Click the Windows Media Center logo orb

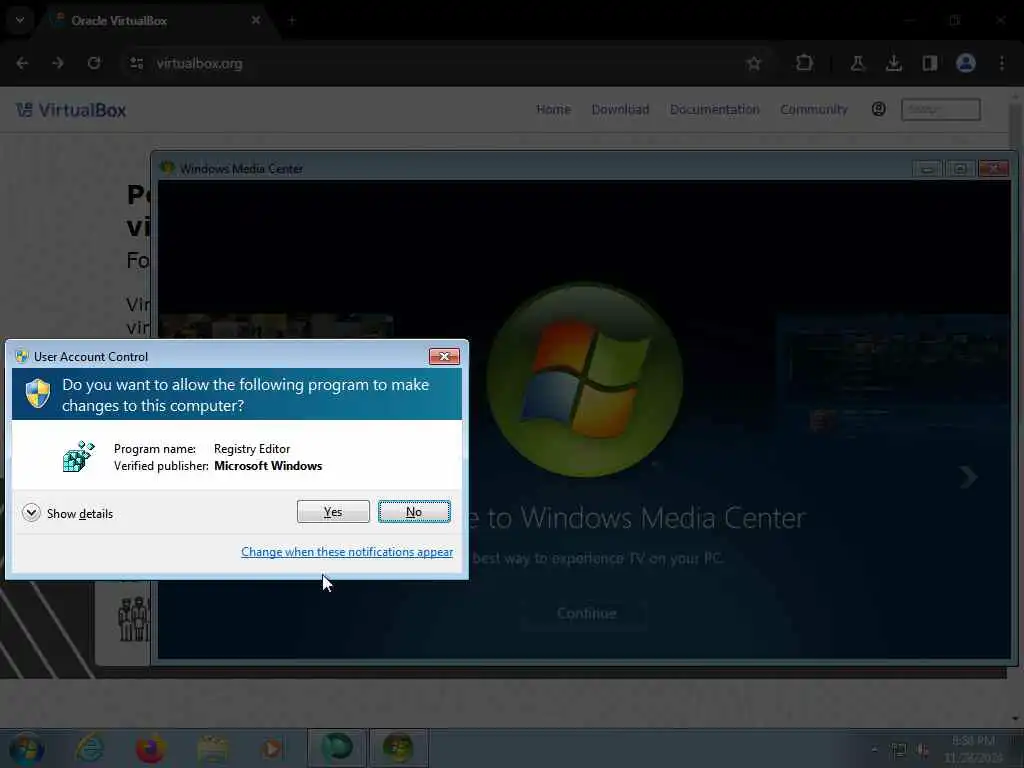(584, 379)
